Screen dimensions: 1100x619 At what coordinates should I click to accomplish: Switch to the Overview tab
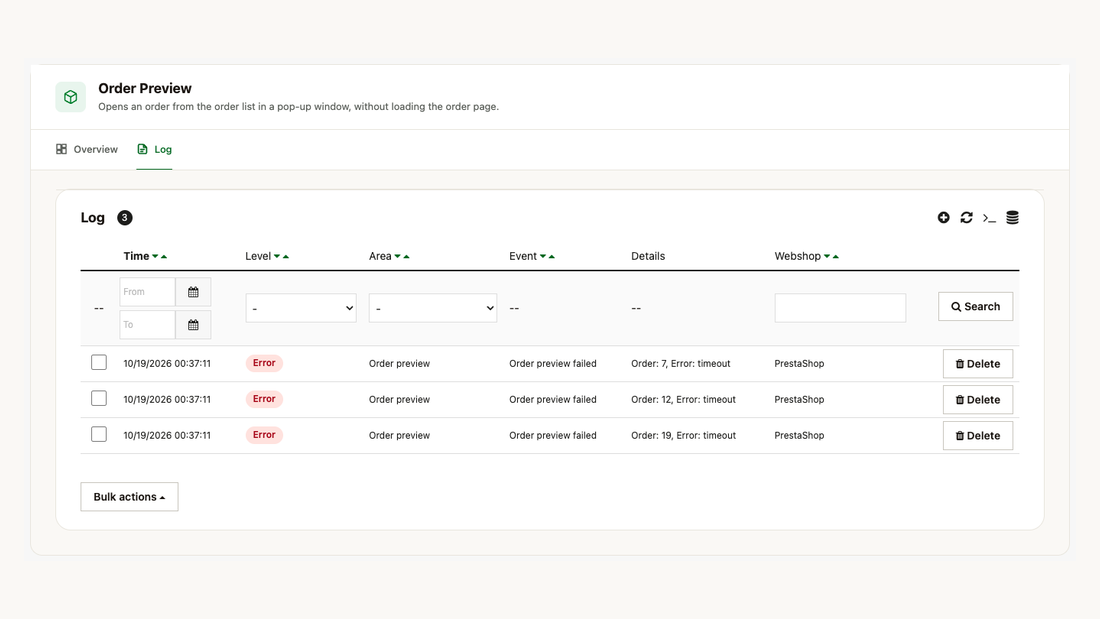(87, 149)
